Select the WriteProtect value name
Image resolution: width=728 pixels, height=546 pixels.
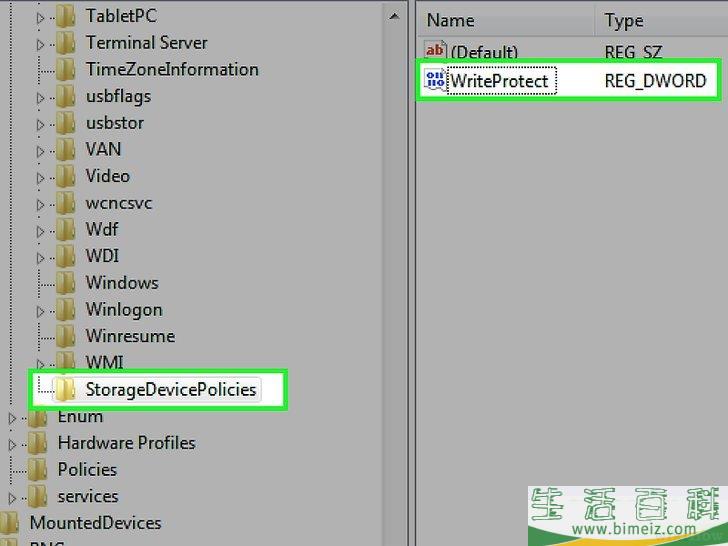499,81
